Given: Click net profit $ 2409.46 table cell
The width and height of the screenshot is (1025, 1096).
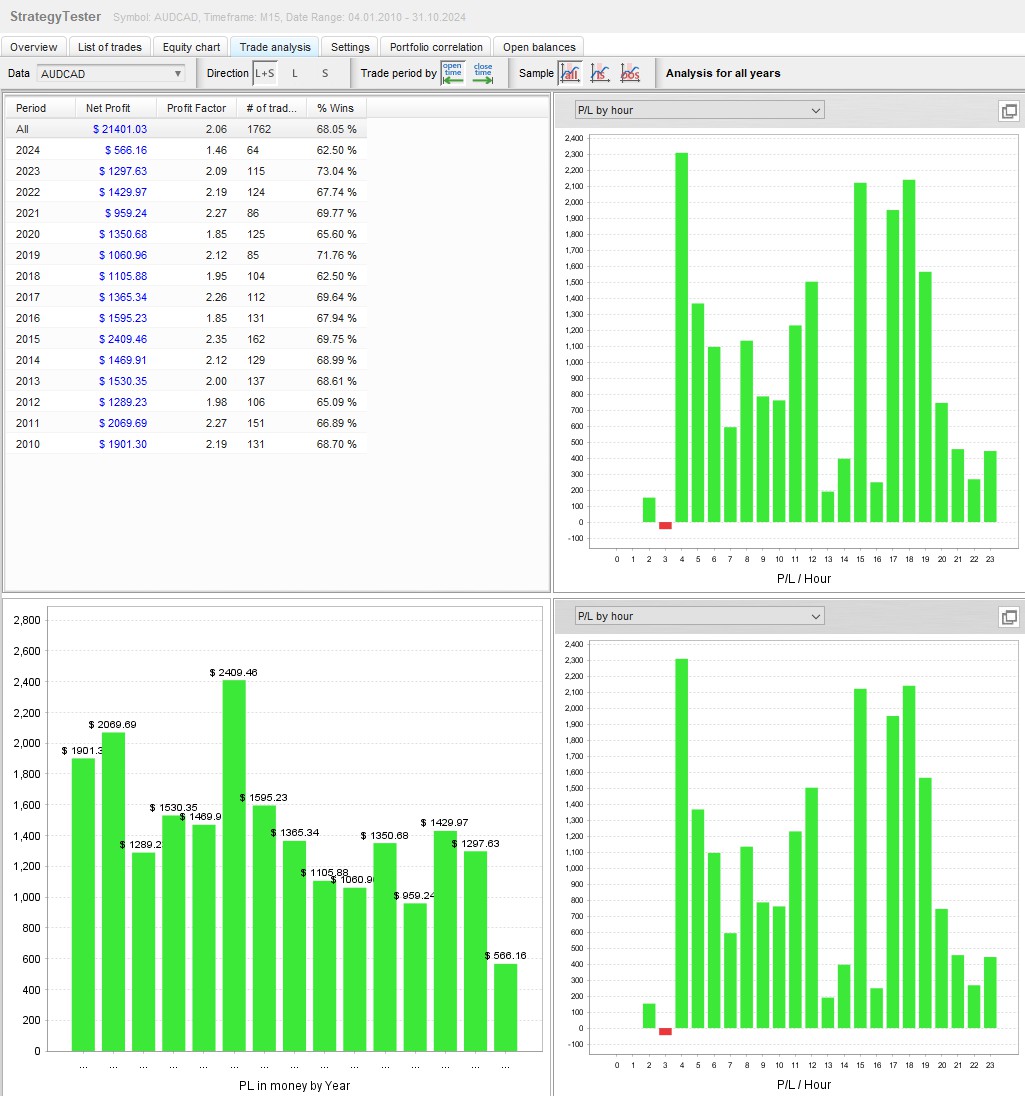Looking at the screenshot, I should coord(122,339).
